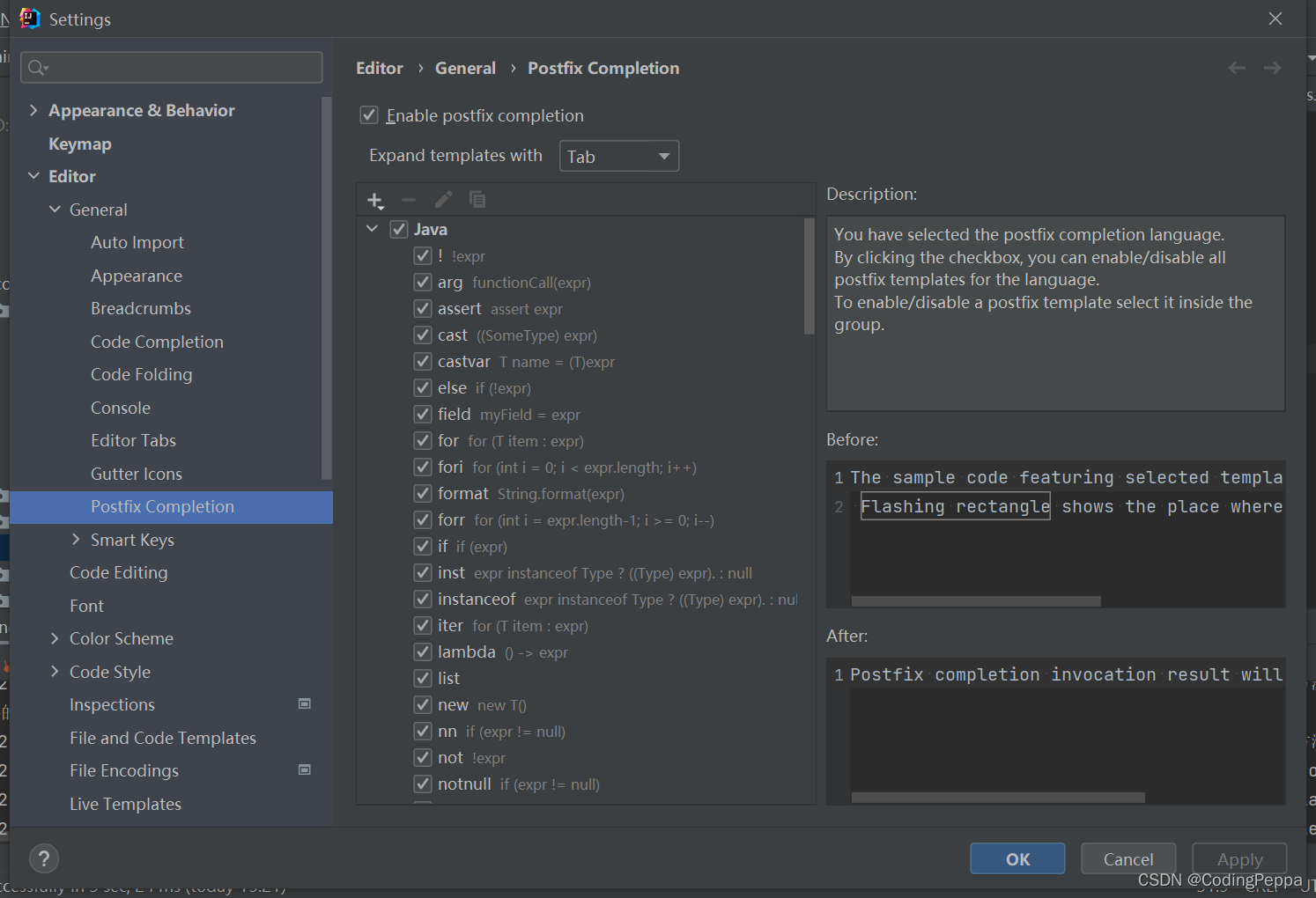Uncheck the notnull template checkbox
The width and height of the screenshot is (1316, 898).
tap(423, 784)
